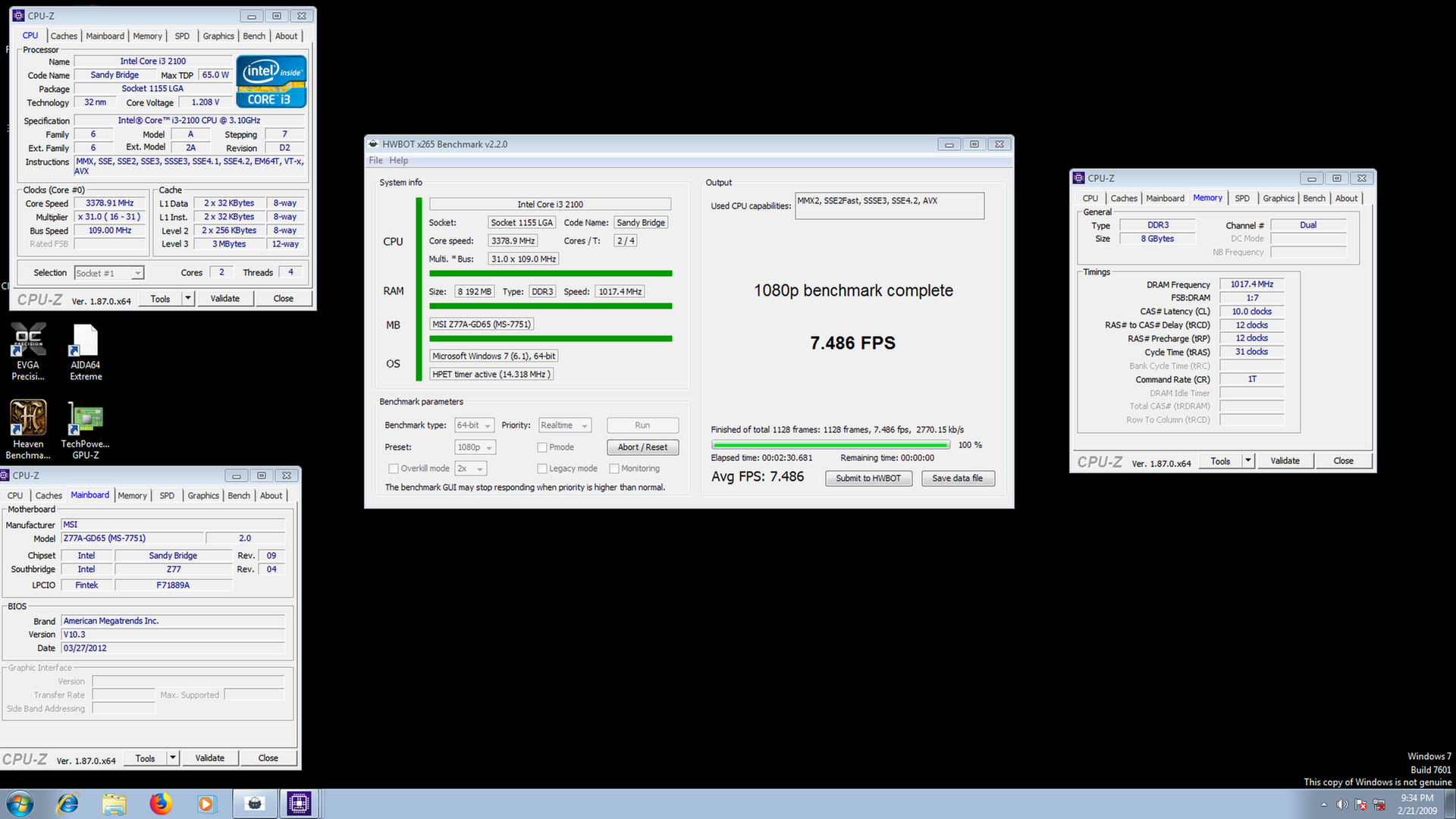Image resolution: width=1456 pixels, height=819 pixels.
Task: Click the Action Center flag icon
Action: tap(1360, 805)
